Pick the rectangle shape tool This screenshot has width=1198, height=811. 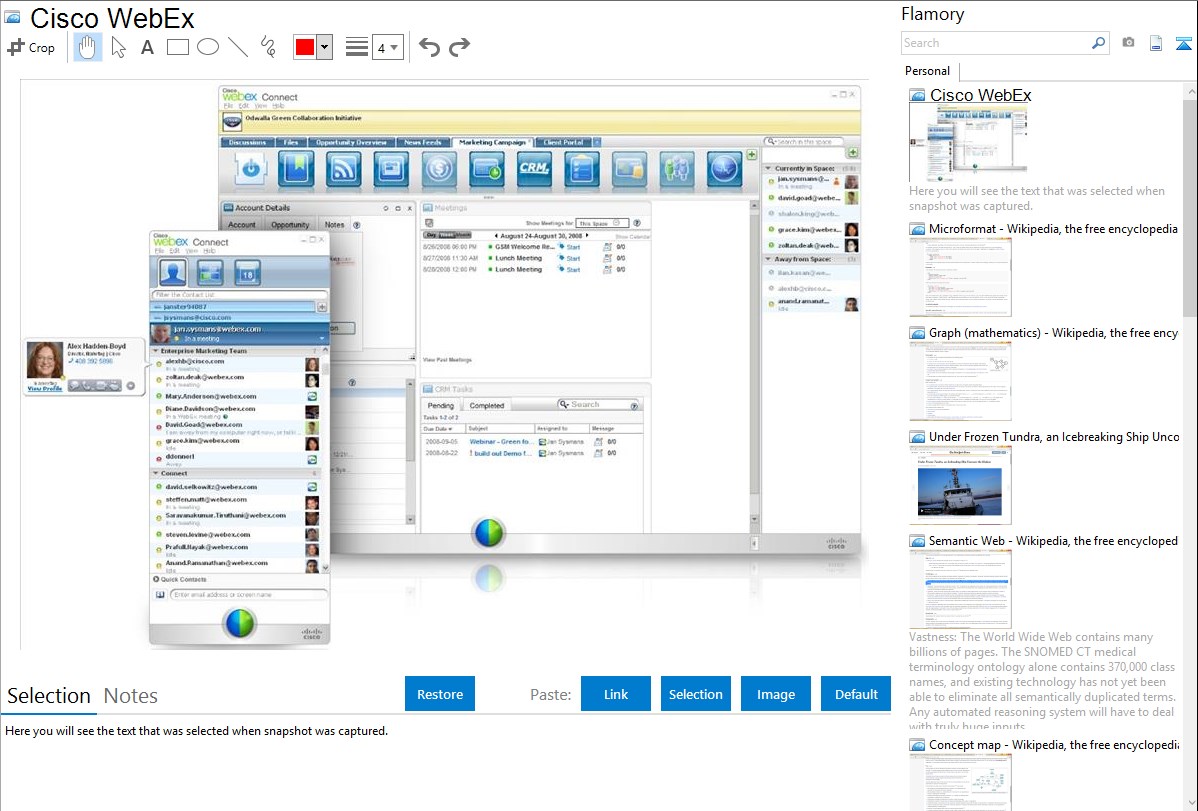pos(177,47)
